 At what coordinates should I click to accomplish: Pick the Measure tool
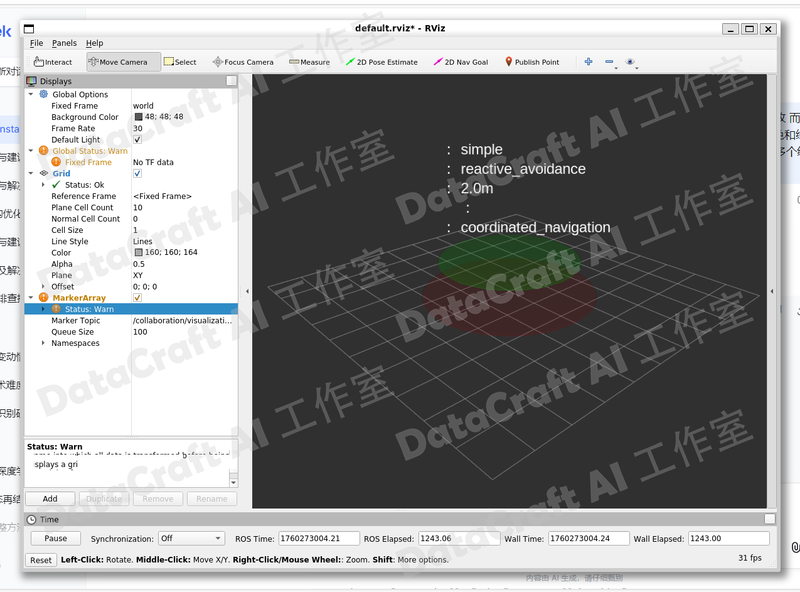pyautogui.click(x=309, y=62)
